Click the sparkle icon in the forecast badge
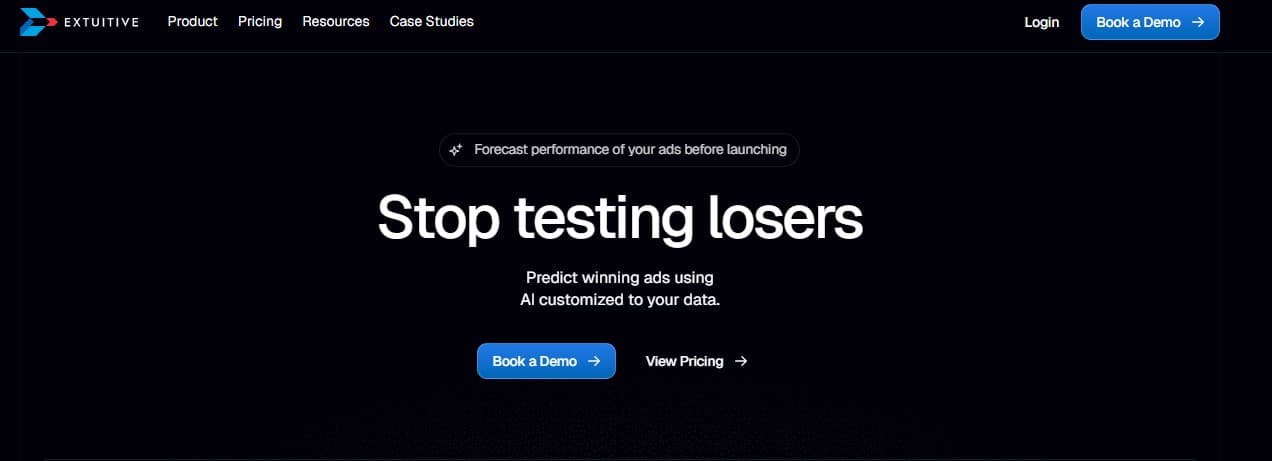 tap(456, 150)
